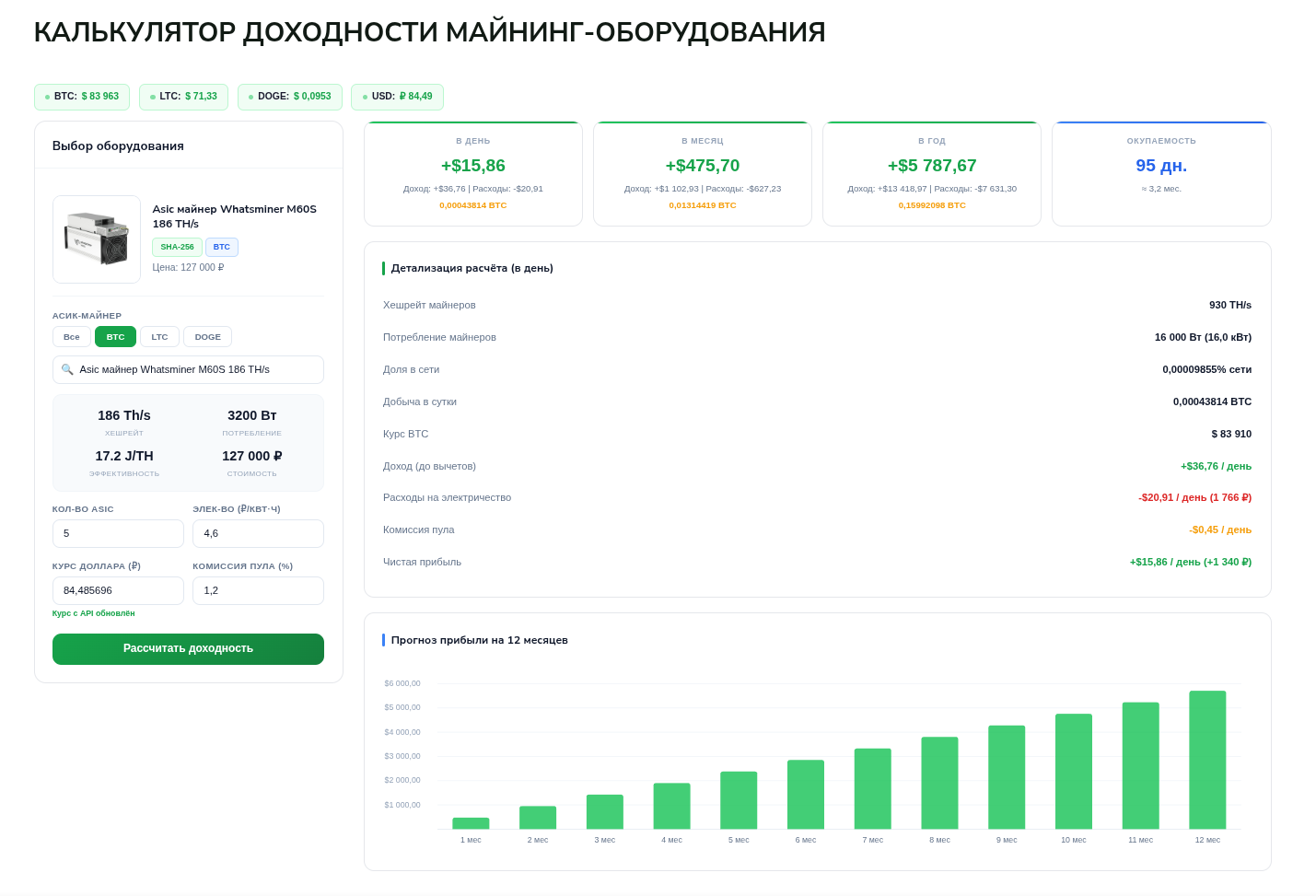Click the DOGE price ticker $ 0,0953
1316x896 pixels.
tap(289, 97)
